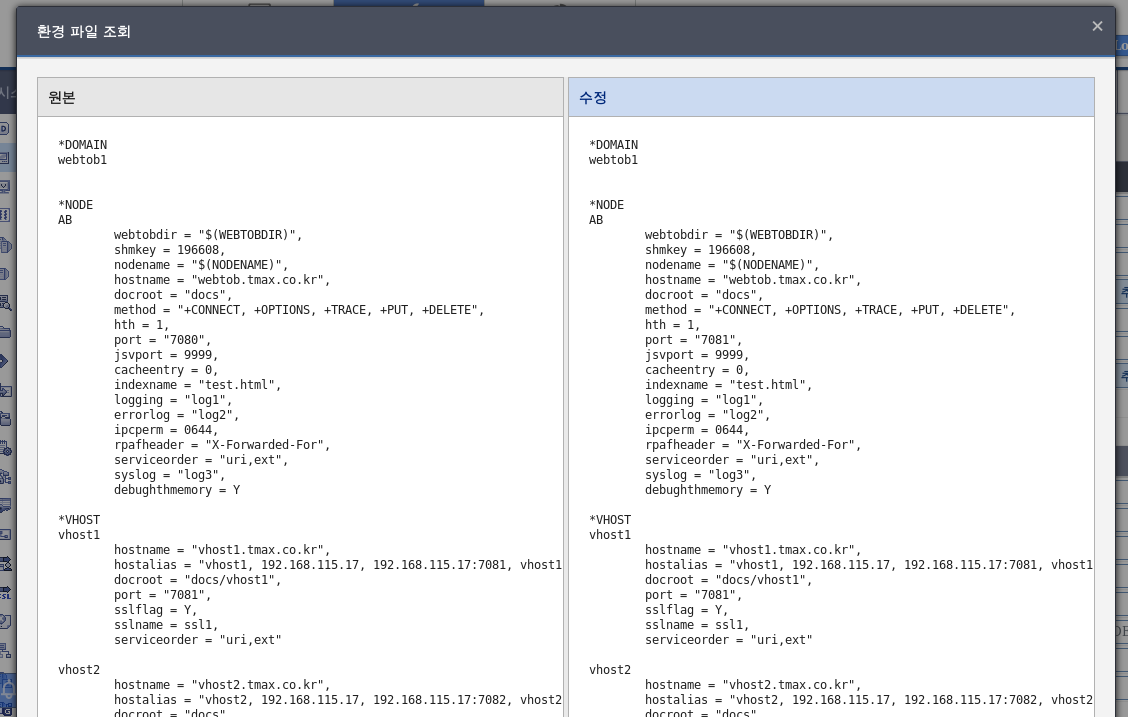Viewport: 1128px width, 717px height.
Task: Select *DOMAIN heading in the 원본 pane
Action: (83, 145)
